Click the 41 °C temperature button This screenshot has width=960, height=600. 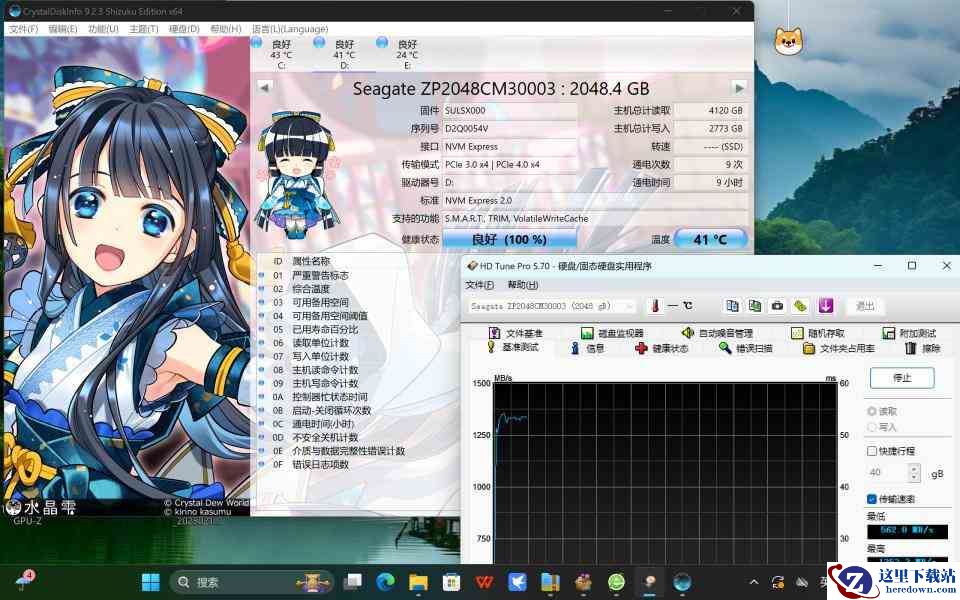[710, 239]
